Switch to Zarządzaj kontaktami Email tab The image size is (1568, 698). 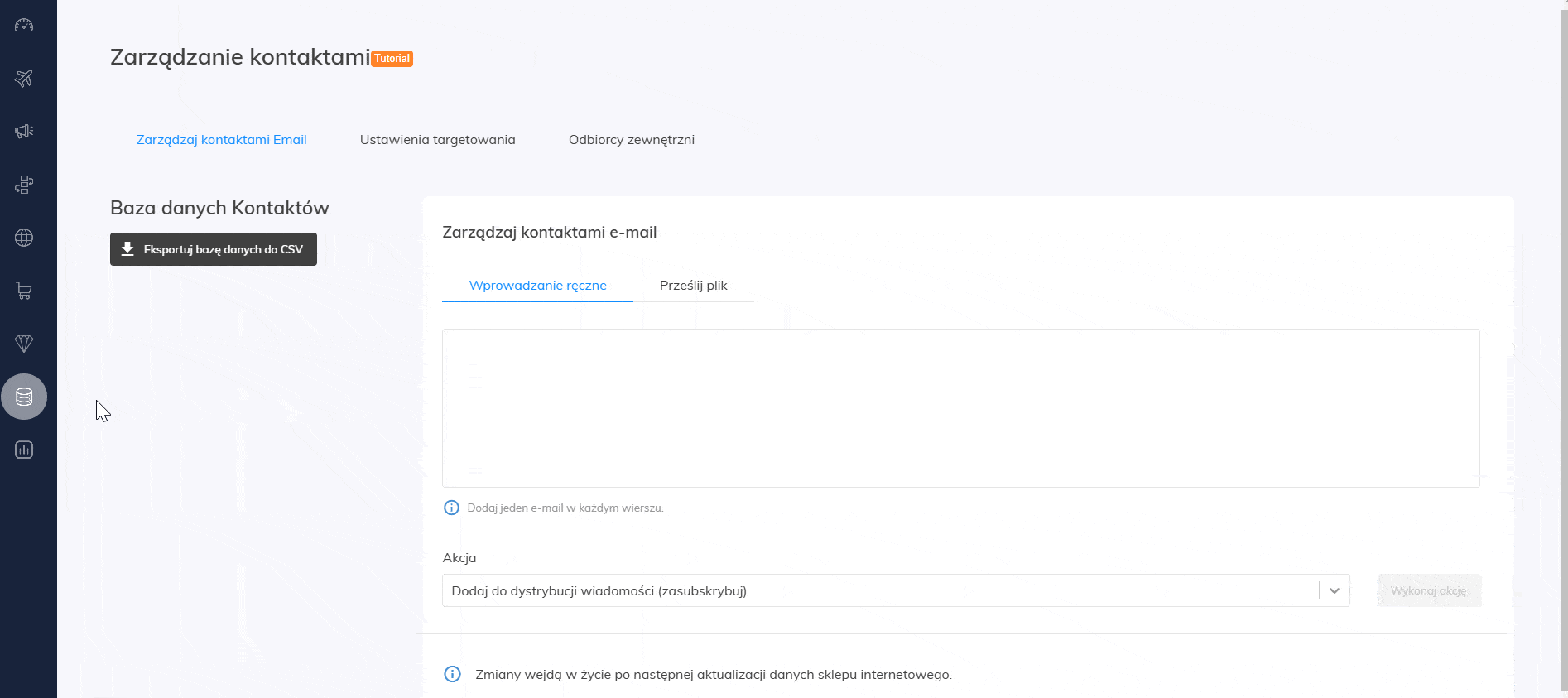[222, 139]
